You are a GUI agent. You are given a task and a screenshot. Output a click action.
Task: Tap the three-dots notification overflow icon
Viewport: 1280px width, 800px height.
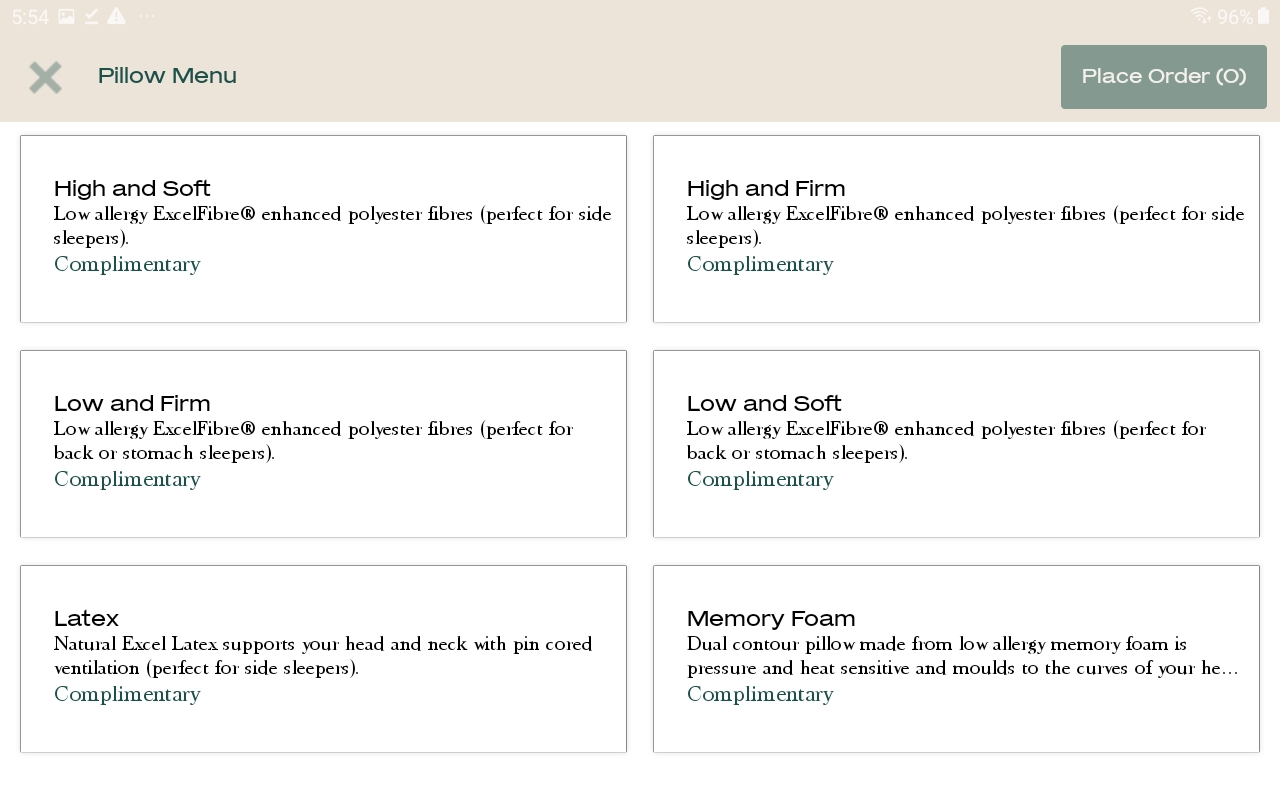147,16
